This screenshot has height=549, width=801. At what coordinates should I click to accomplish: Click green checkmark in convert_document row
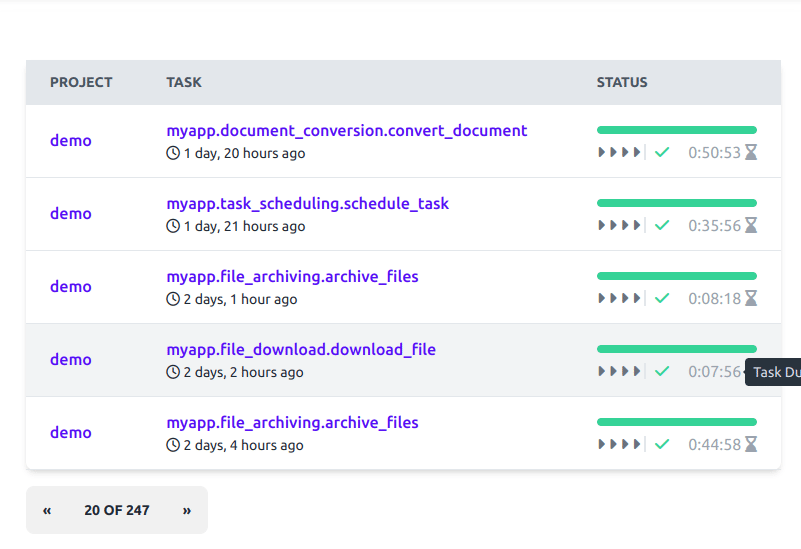[x=661, y=153]
